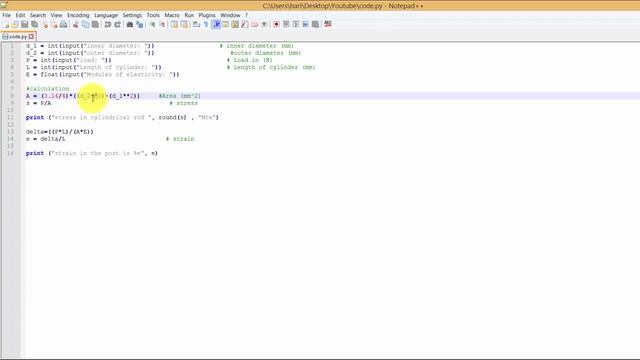
Task: Click the '# strain' comment
Action: [x=180, y=139]
